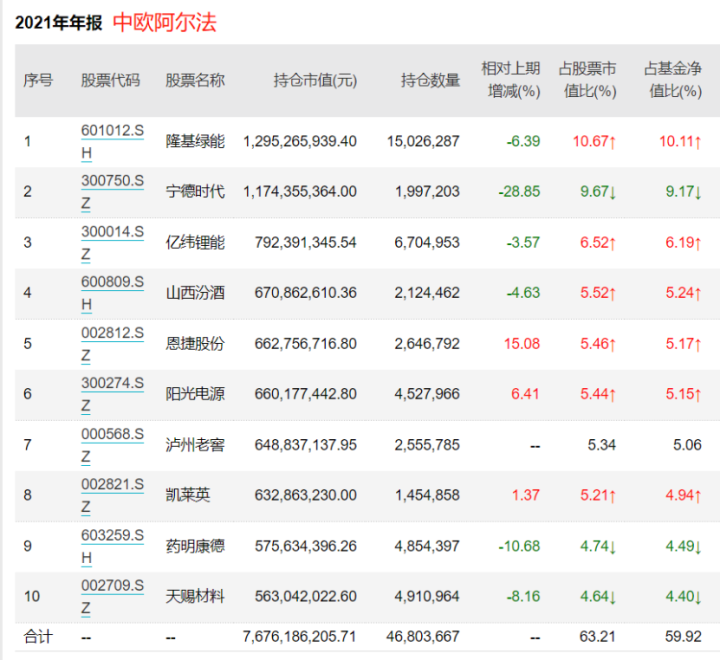Open stock code link 601012.SH
Screen dimensions: 720x660
coord(112,141)
